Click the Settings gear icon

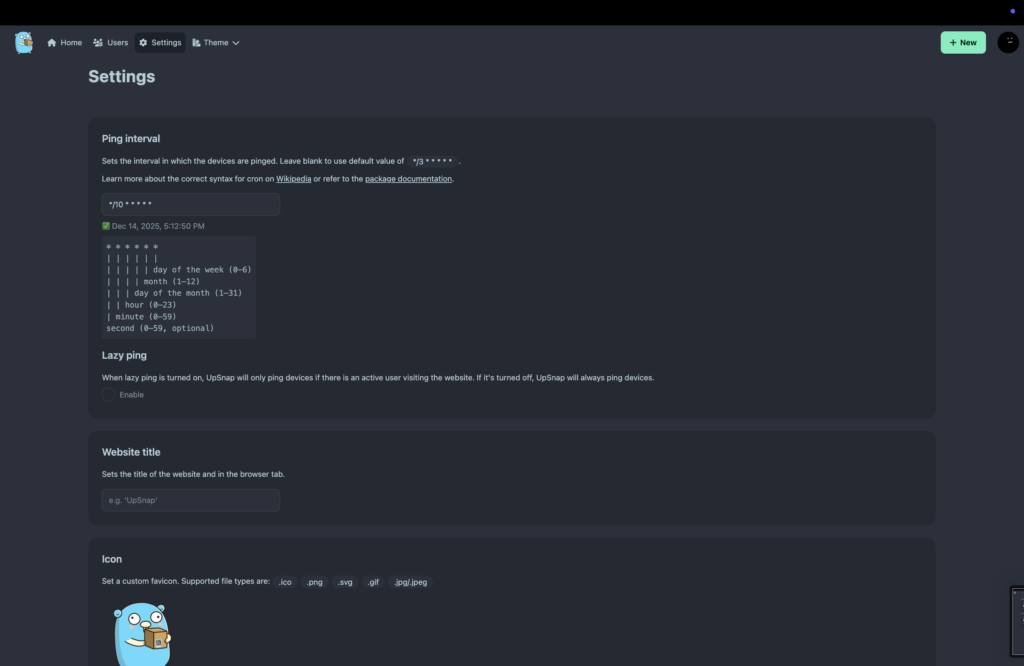coord(143,43)
